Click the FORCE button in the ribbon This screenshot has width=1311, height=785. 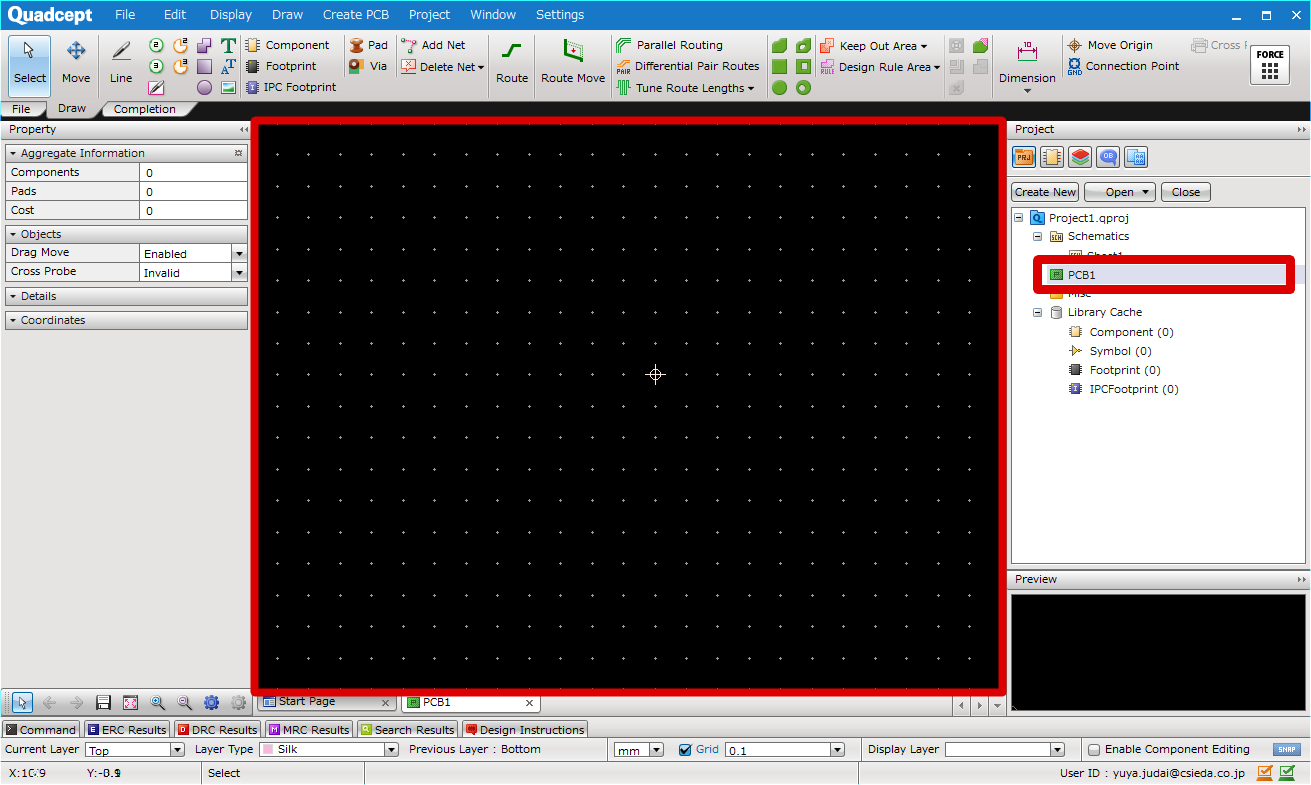(x=1269, y=64)
